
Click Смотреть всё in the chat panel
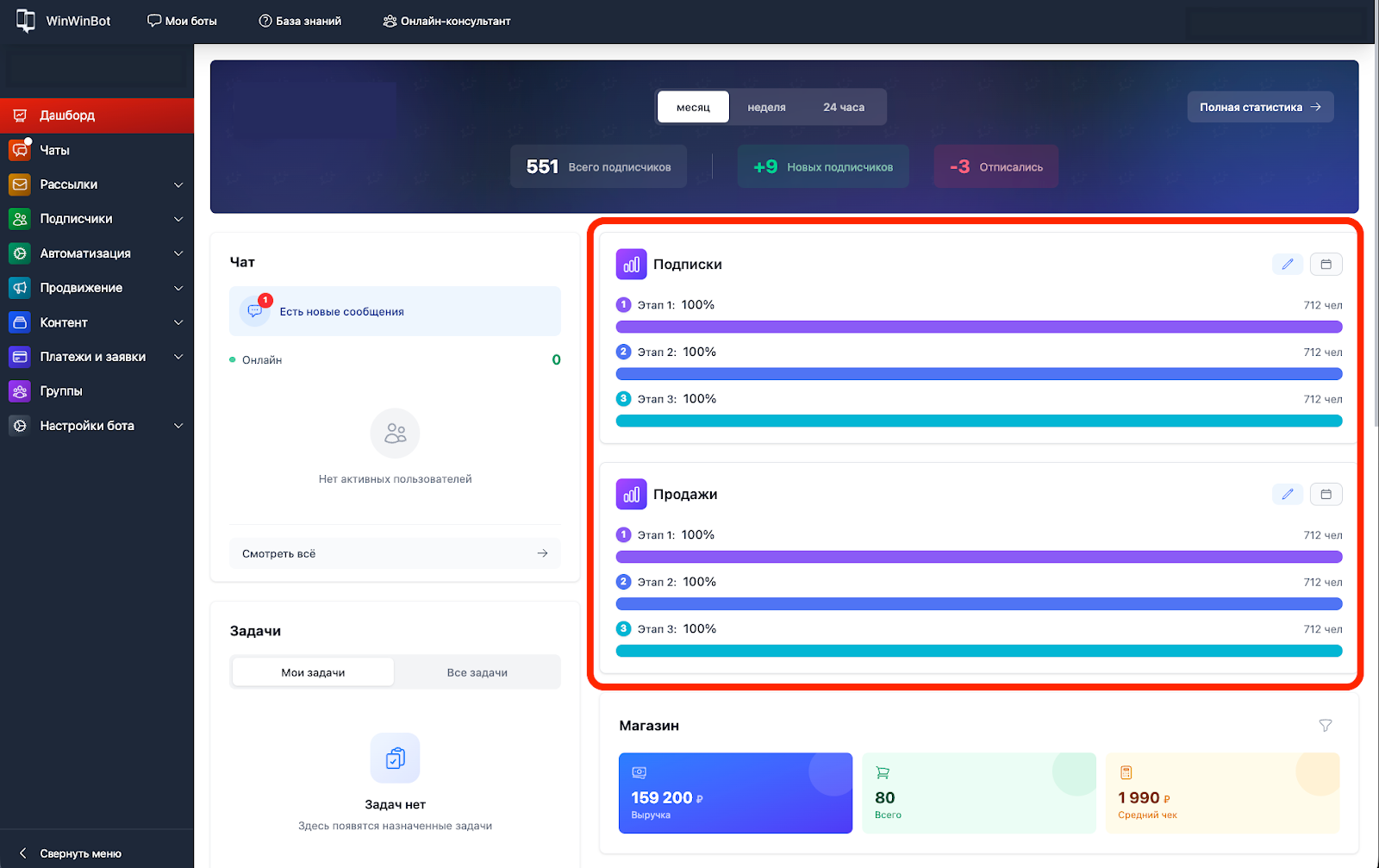(395, 553)
